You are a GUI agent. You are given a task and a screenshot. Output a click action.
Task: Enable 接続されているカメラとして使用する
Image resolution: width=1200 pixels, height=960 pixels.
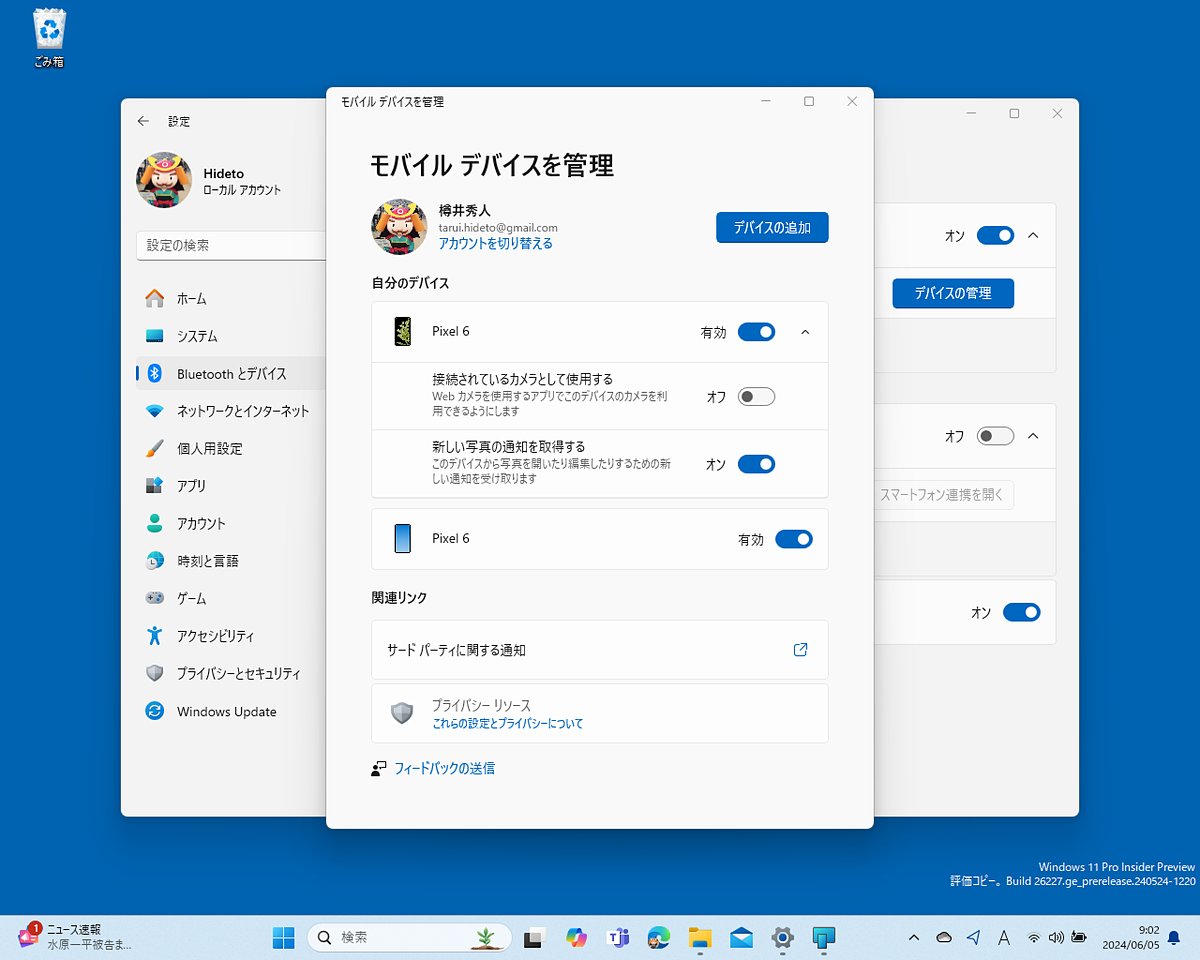(756, 396)
